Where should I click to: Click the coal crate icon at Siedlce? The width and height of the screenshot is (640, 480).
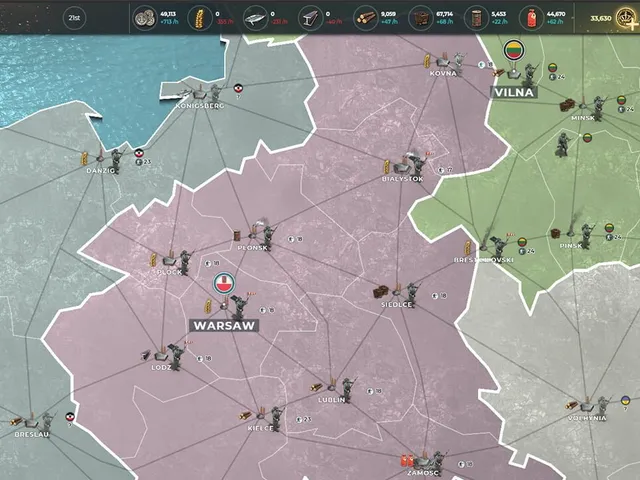coord(380,292)
